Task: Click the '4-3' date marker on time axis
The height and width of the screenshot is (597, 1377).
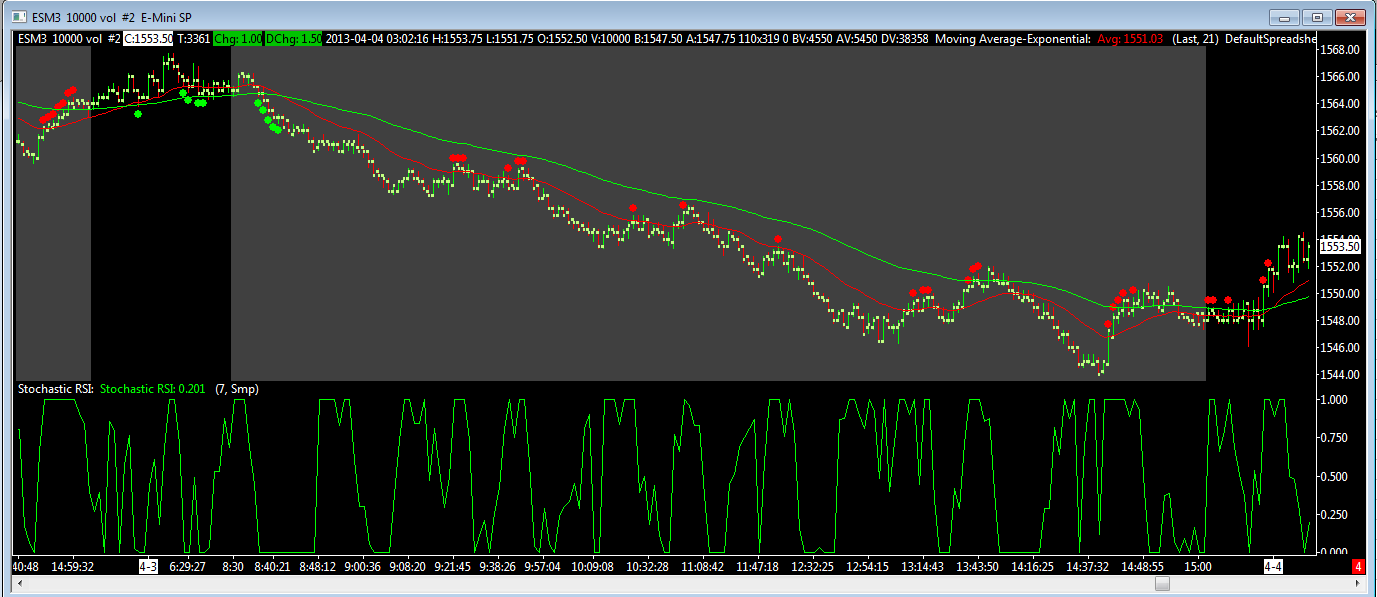Action: tap(148, 566)
